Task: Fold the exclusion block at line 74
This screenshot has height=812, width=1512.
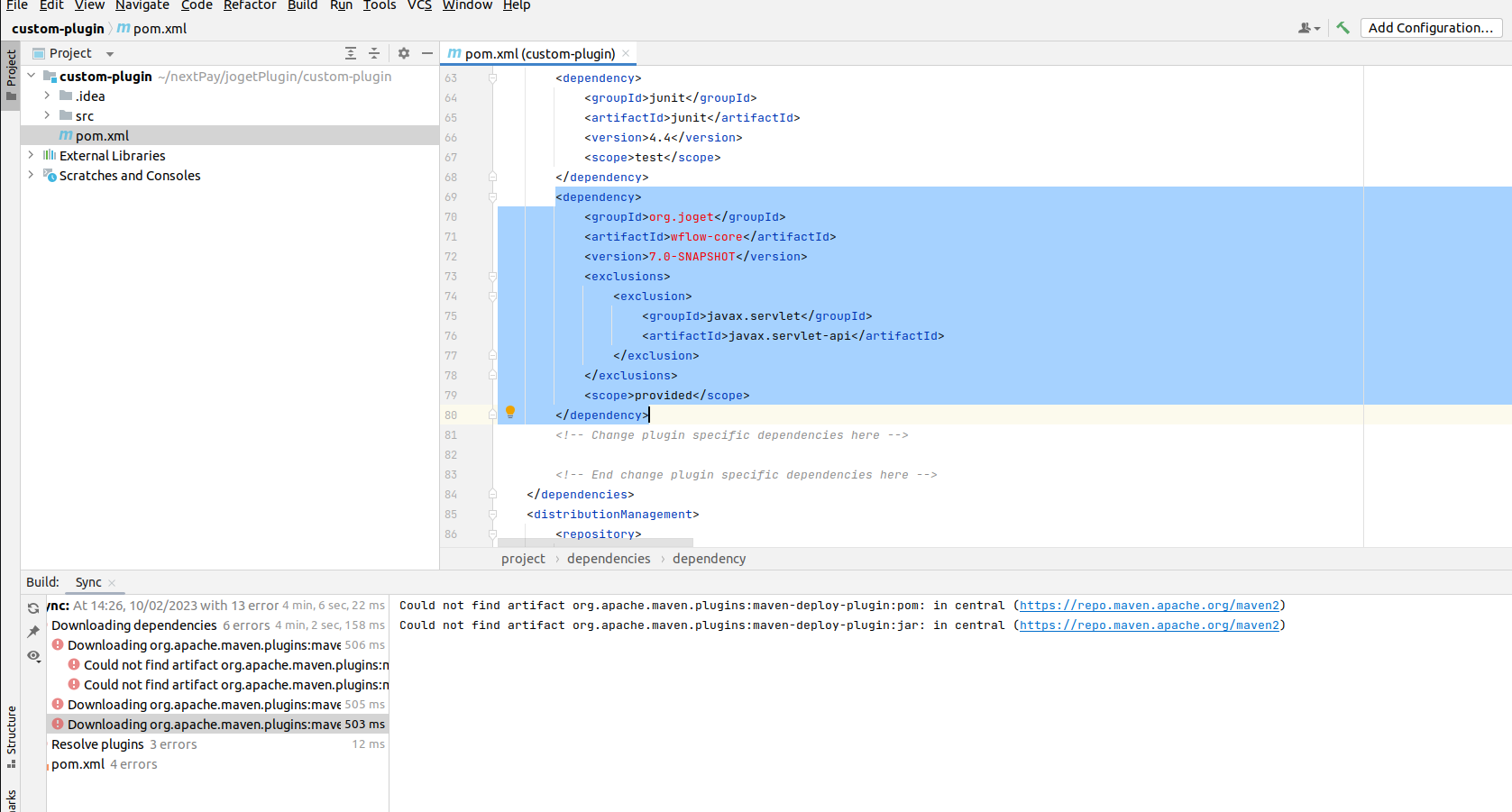Action: point(492,297)
